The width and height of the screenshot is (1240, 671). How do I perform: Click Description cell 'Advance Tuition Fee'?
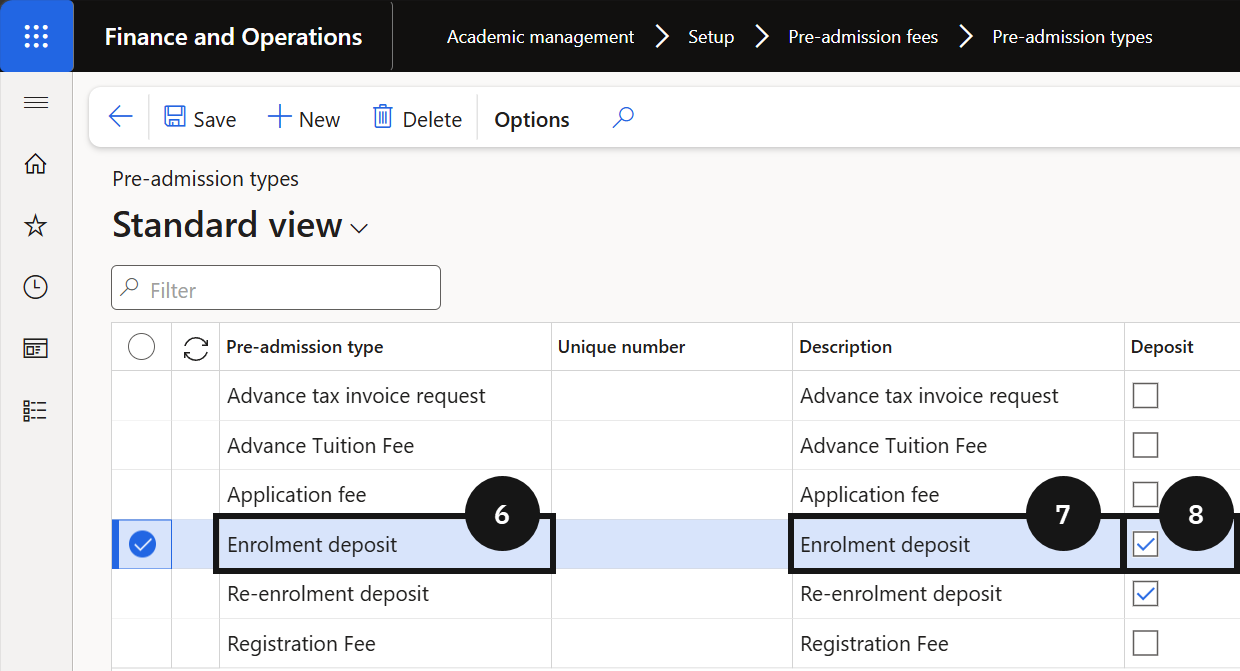point(959,445)
